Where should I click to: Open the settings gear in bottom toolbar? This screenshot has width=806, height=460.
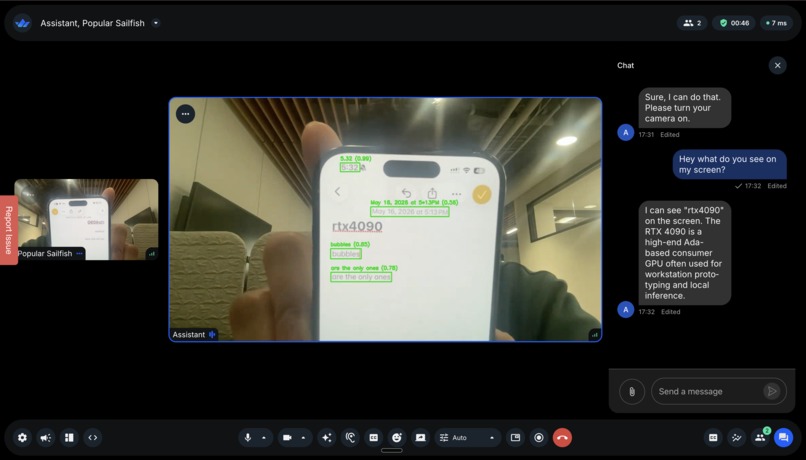click(x=22, y=437)
